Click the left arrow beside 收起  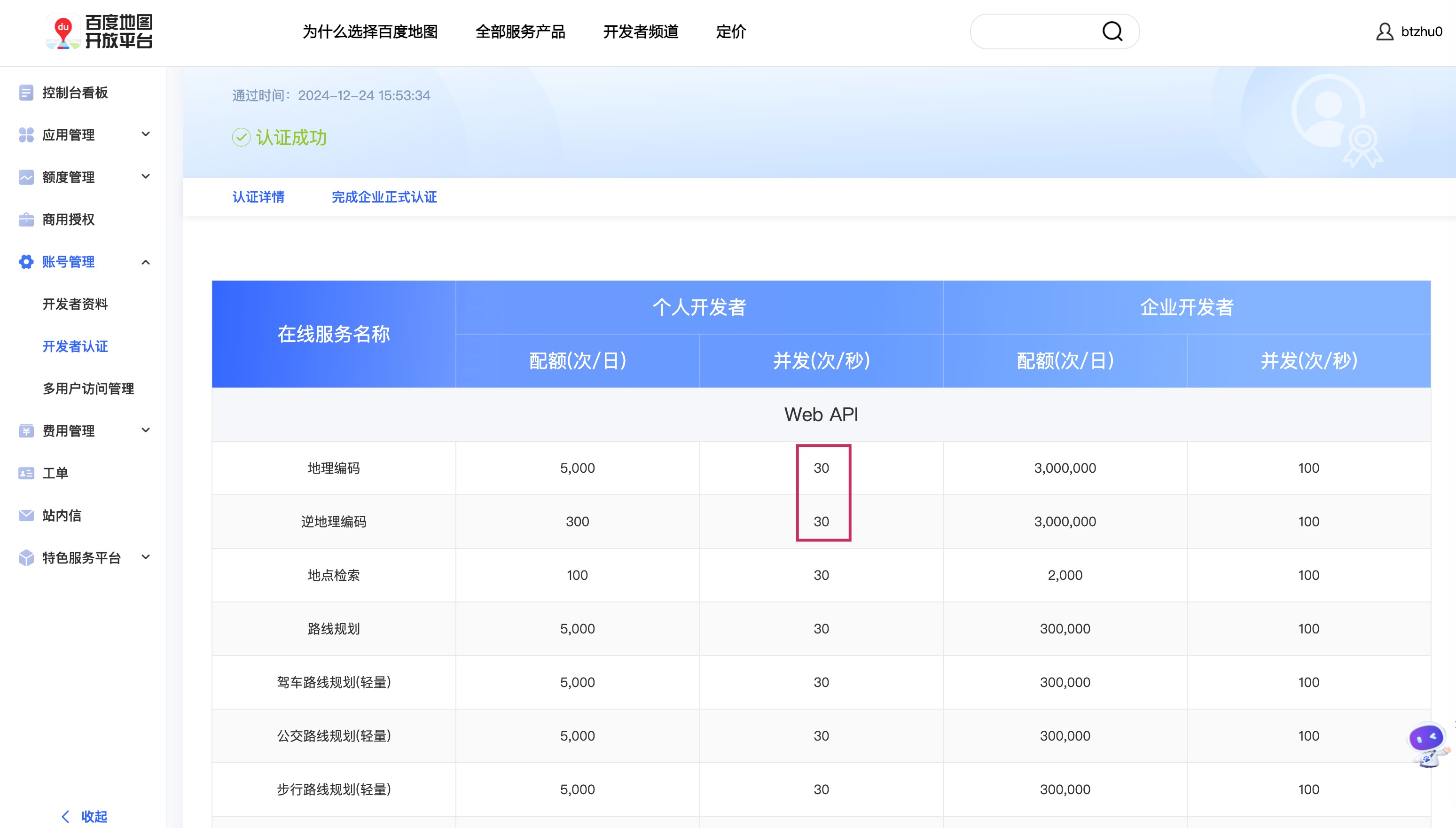[65, 817]
